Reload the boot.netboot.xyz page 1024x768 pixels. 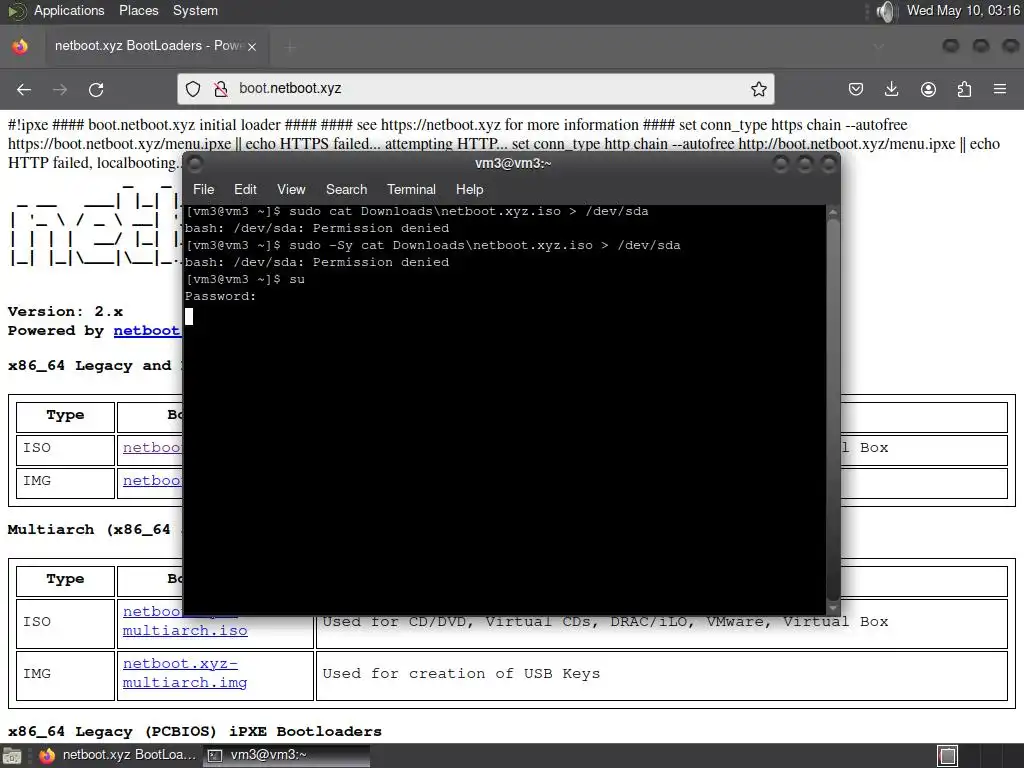click(x=96, y=89)
